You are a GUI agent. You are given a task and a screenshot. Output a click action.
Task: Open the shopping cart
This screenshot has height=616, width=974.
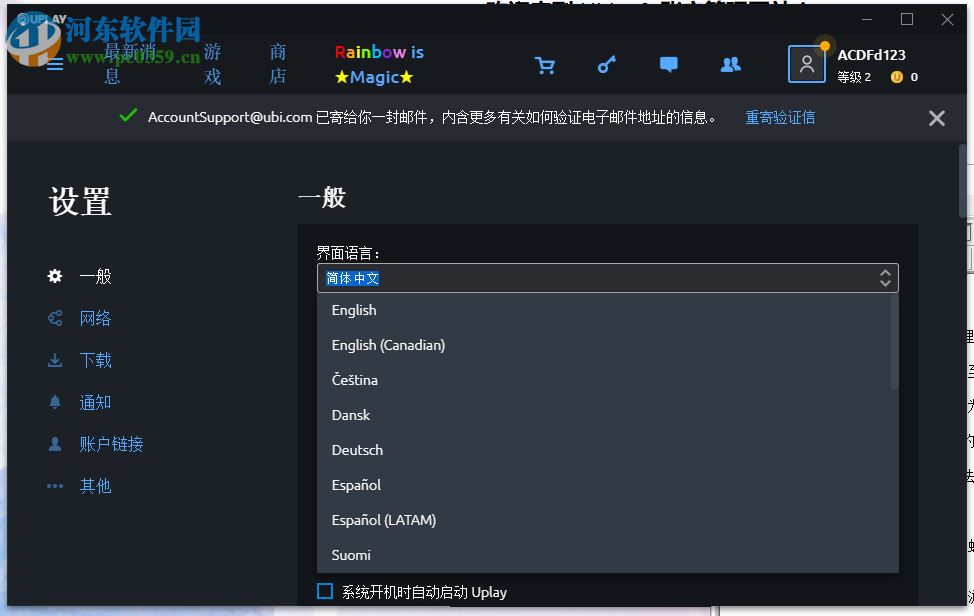click(545, 64)
